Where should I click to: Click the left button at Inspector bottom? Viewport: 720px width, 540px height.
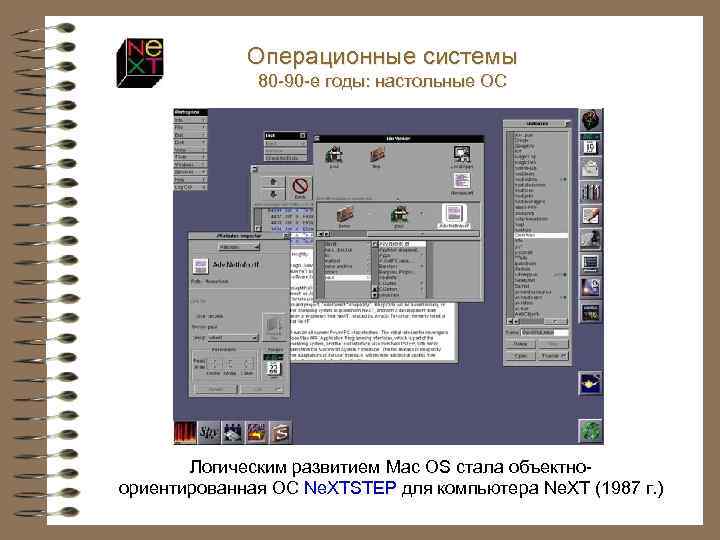point(216,389)
